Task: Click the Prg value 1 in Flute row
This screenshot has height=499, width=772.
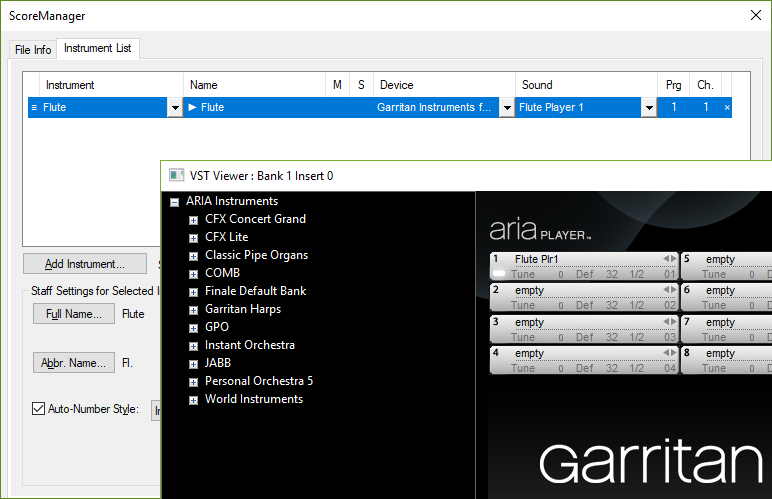Action: 674,107
